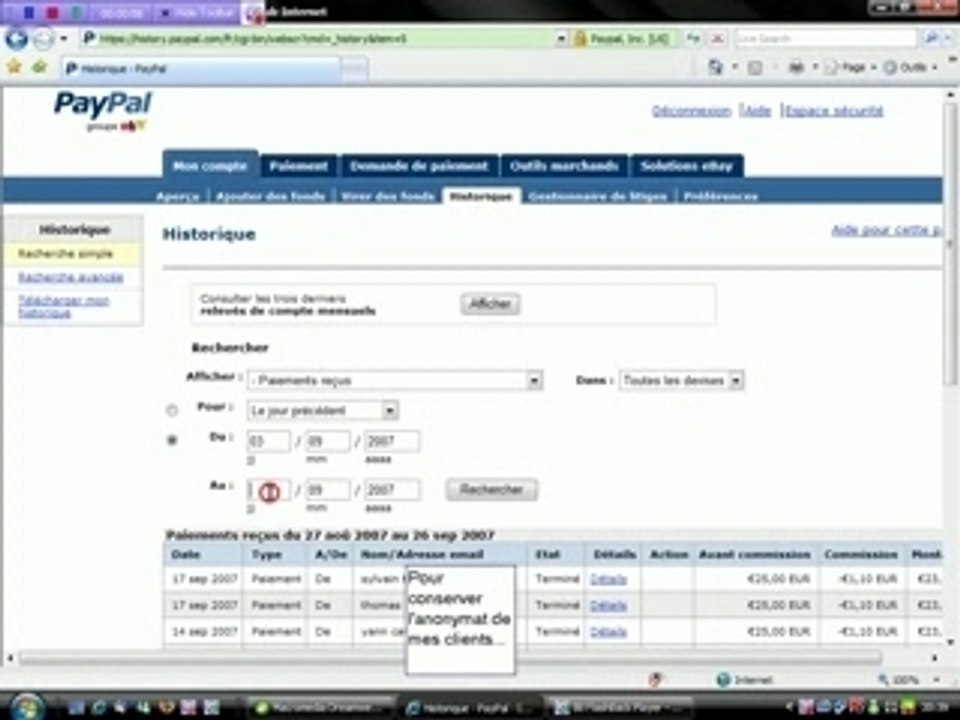The height and width of the screenshot is (720, 960).
Task: Stop loading with the red X icon
Action: [x=717, y=39]
